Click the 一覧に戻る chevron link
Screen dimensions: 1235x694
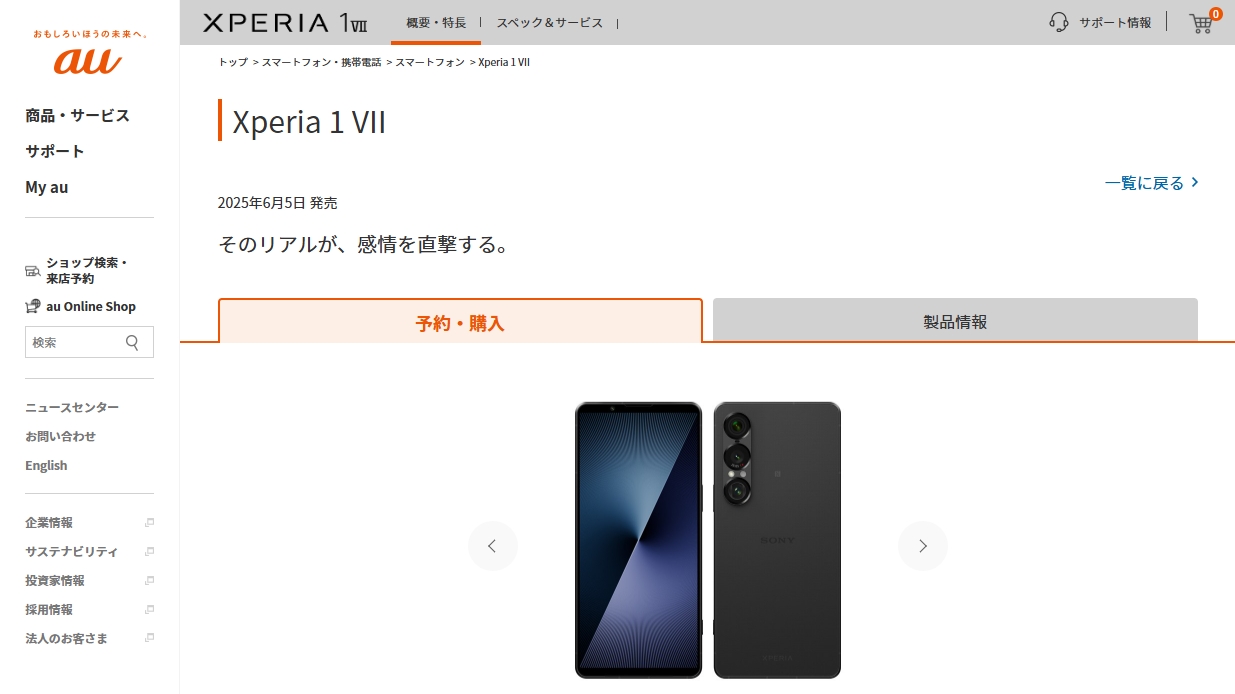[1152, 183]
